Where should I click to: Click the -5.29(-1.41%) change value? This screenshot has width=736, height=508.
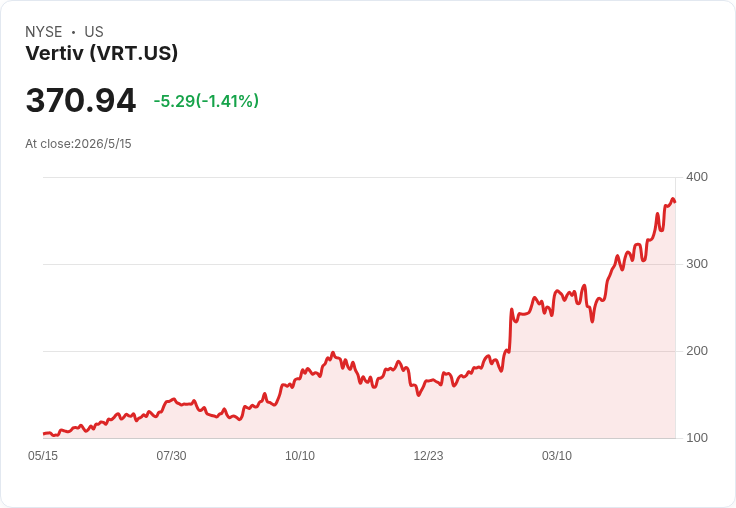coord(206,101)
